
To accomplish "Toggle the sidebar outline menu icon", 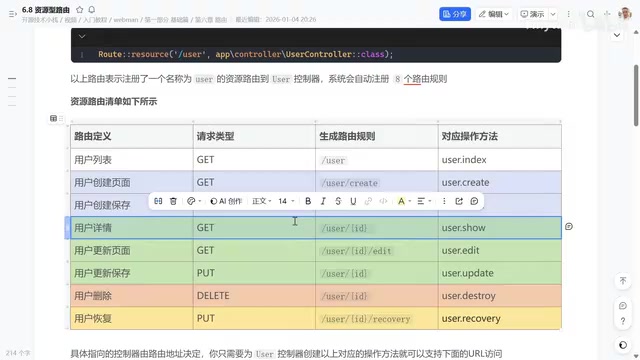I will 13,14.
